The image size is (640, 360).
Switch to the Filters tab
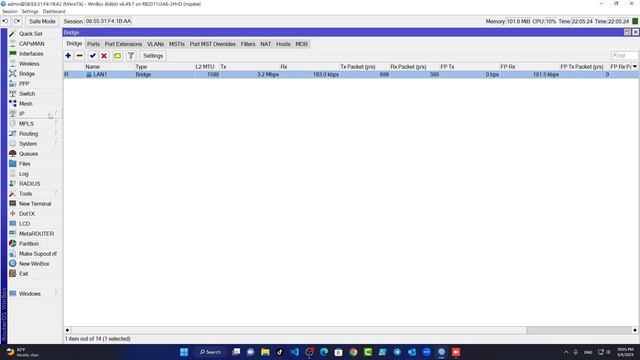coord(248,44)
